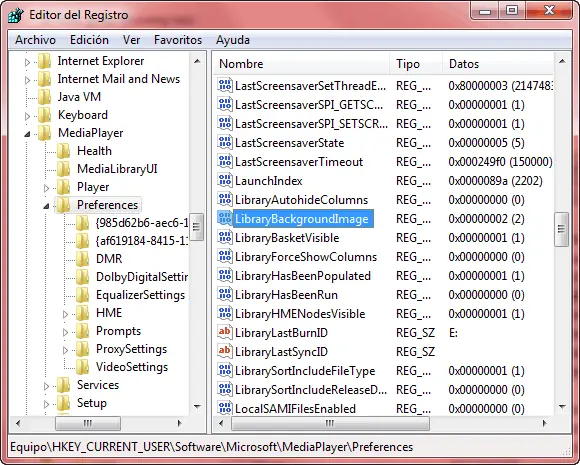Click the tree pane scroll-left arrow

pyautogui.click(x=18, y=423)
